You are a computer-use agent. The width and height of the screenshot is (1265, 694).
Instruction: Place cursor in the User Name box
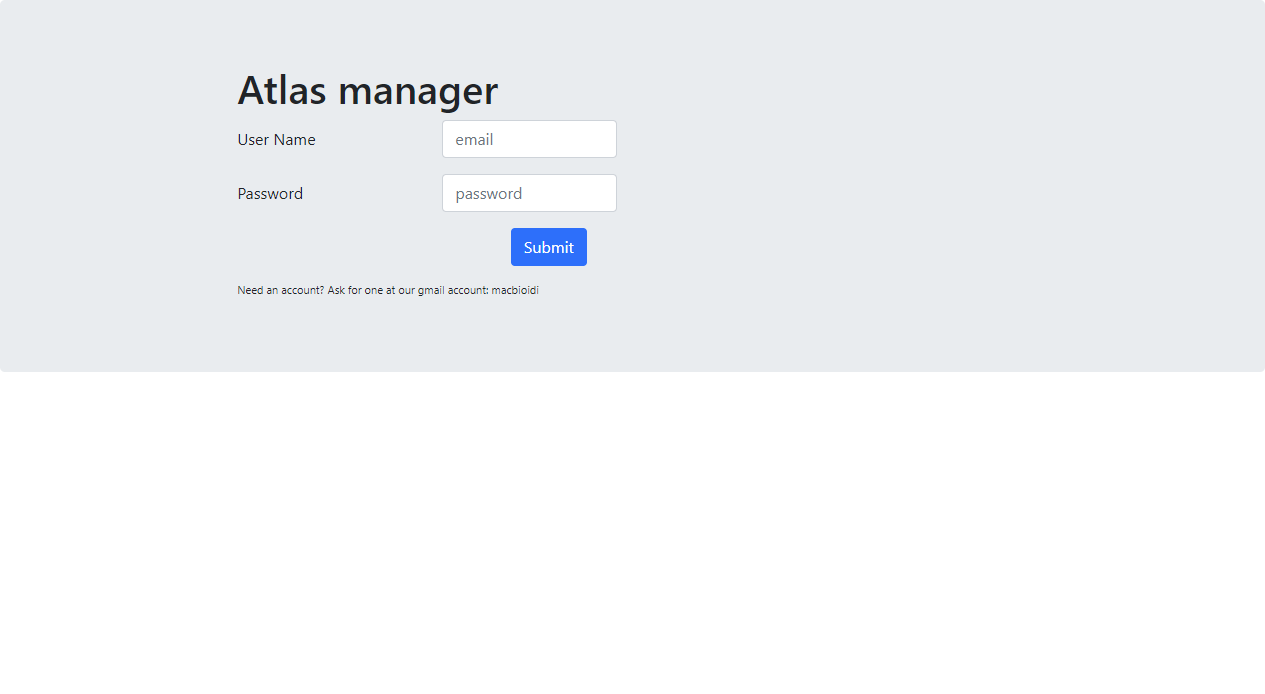tap(529, 139)
